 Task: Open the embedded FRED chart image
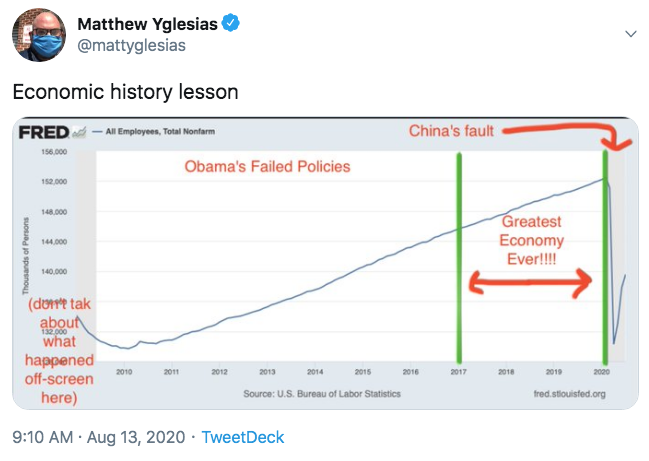(325, 263)
